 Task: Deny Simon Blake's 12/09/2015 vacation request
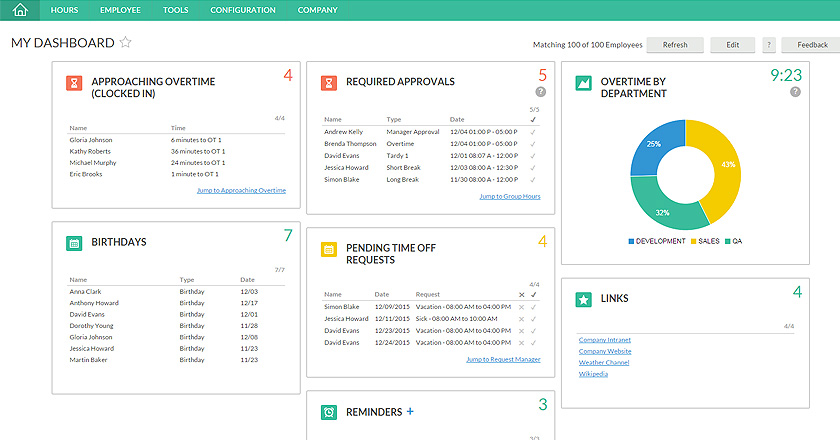click(x=521, y=307)
